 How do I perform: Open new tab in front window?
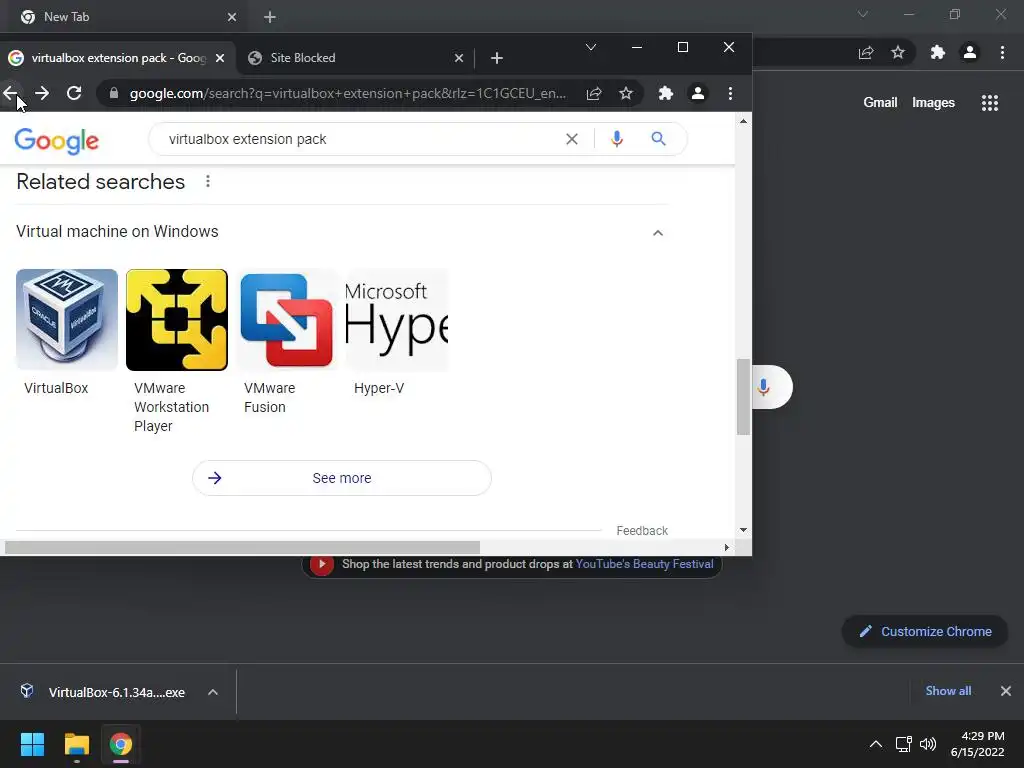(496, 58)
